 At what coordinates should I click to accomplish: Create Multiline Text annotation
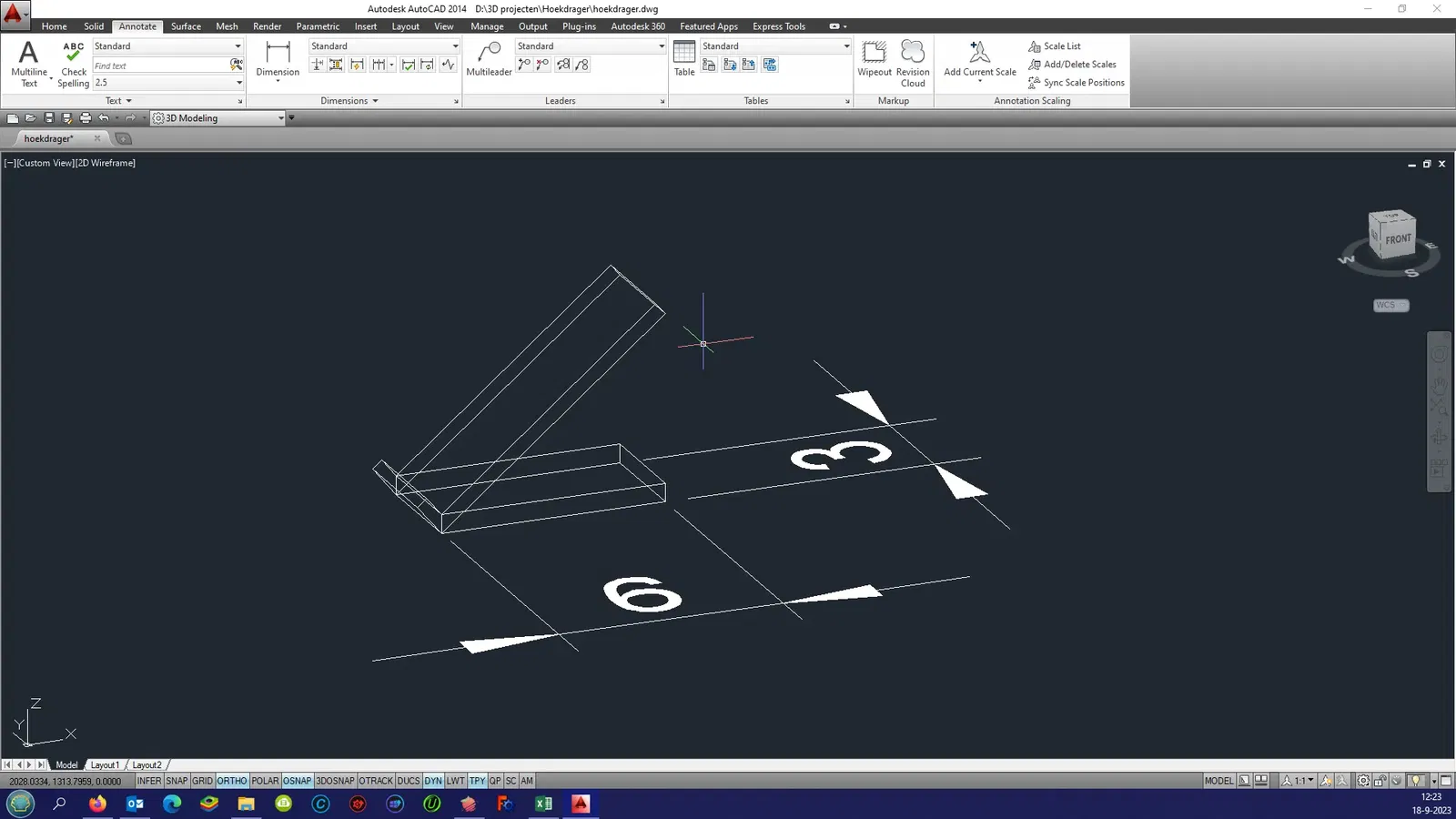point(29,64)
